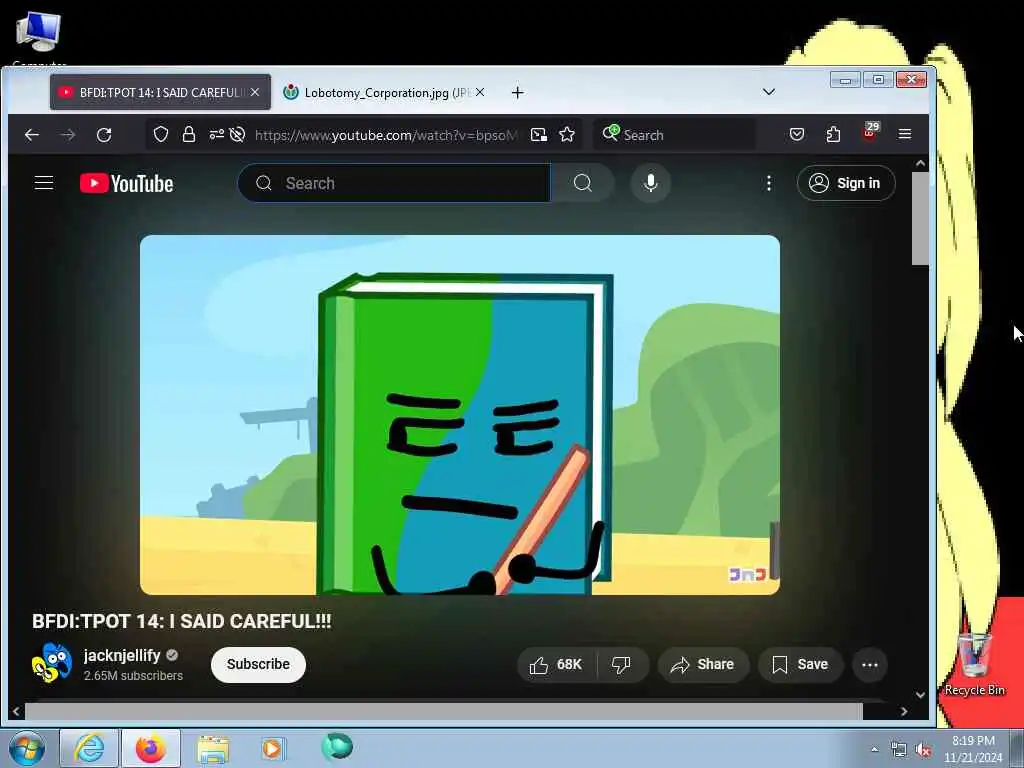Viewport: 1024px width, 768px height.
Task: Click horizontal scrollbar left arrow
Action: click(x=16, y=711)
